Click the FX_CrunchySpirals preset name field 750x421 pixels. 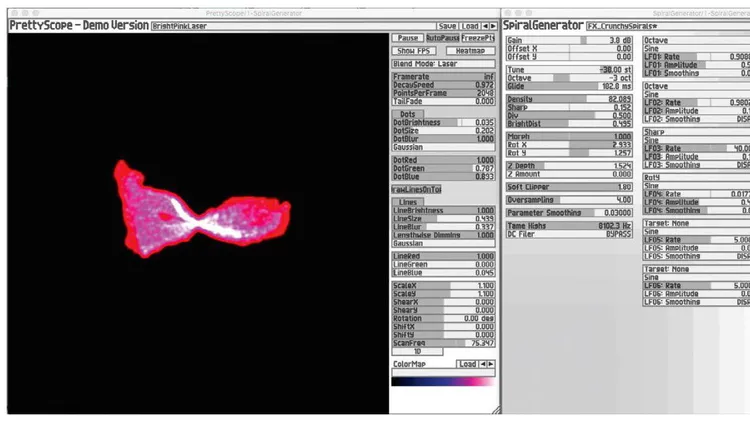tap(668, 26)
